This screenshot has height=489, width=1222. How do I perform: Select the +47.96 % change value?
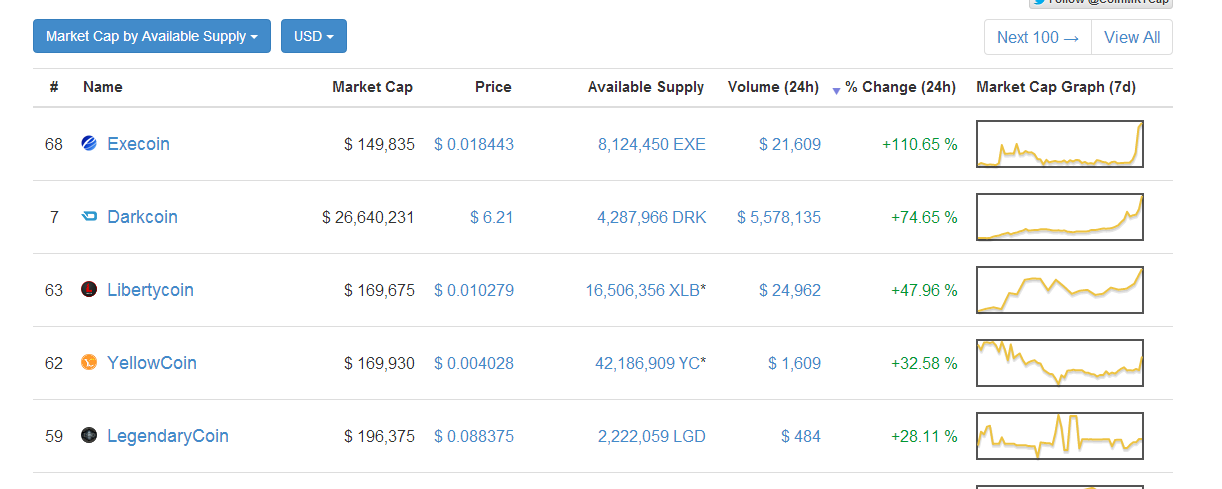pyautogui.click(x=924, y=290)
